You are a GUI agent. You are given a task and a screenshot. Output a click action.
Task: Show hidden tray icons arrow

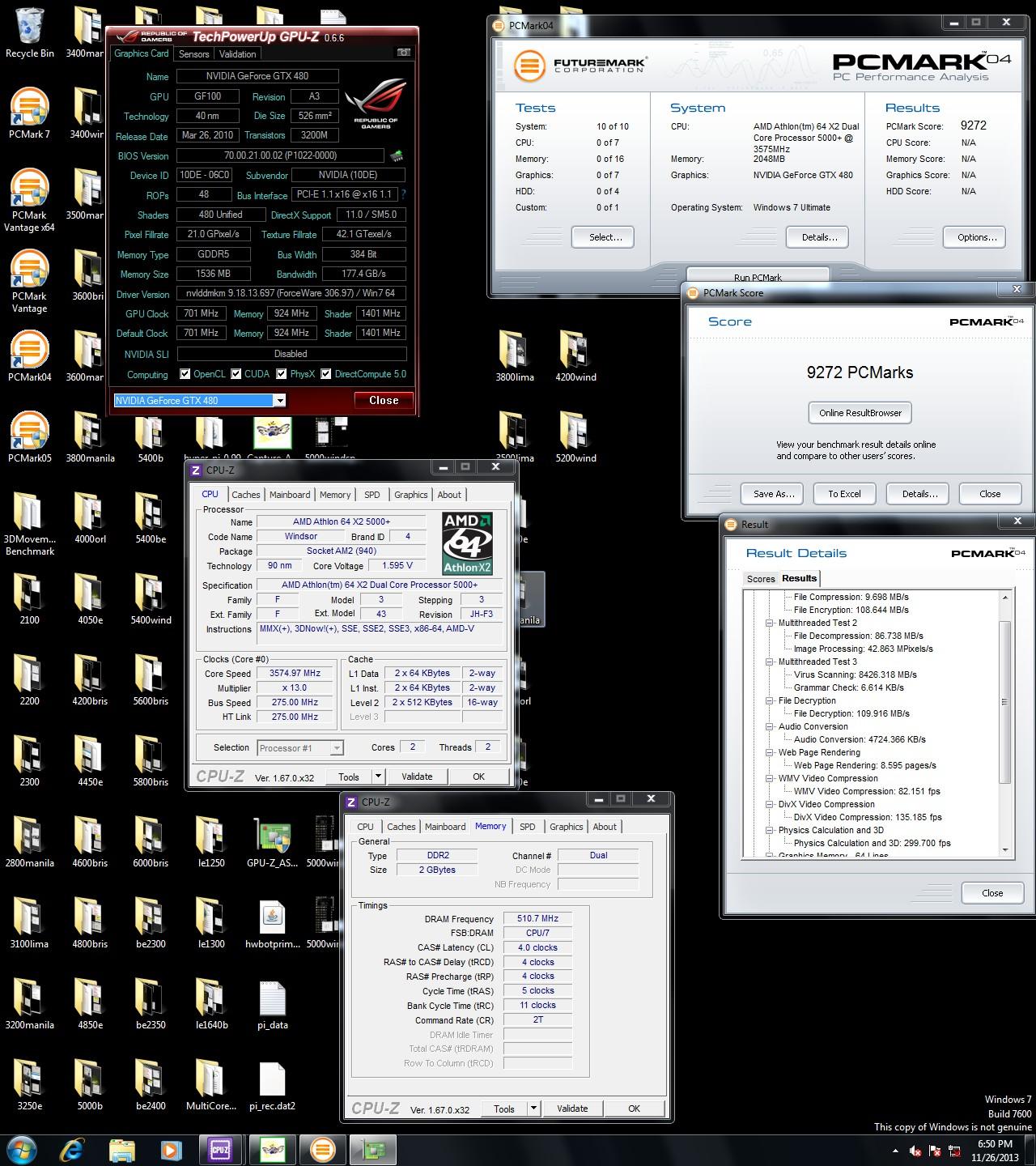pyautogui.click(x=895, y=1151)
